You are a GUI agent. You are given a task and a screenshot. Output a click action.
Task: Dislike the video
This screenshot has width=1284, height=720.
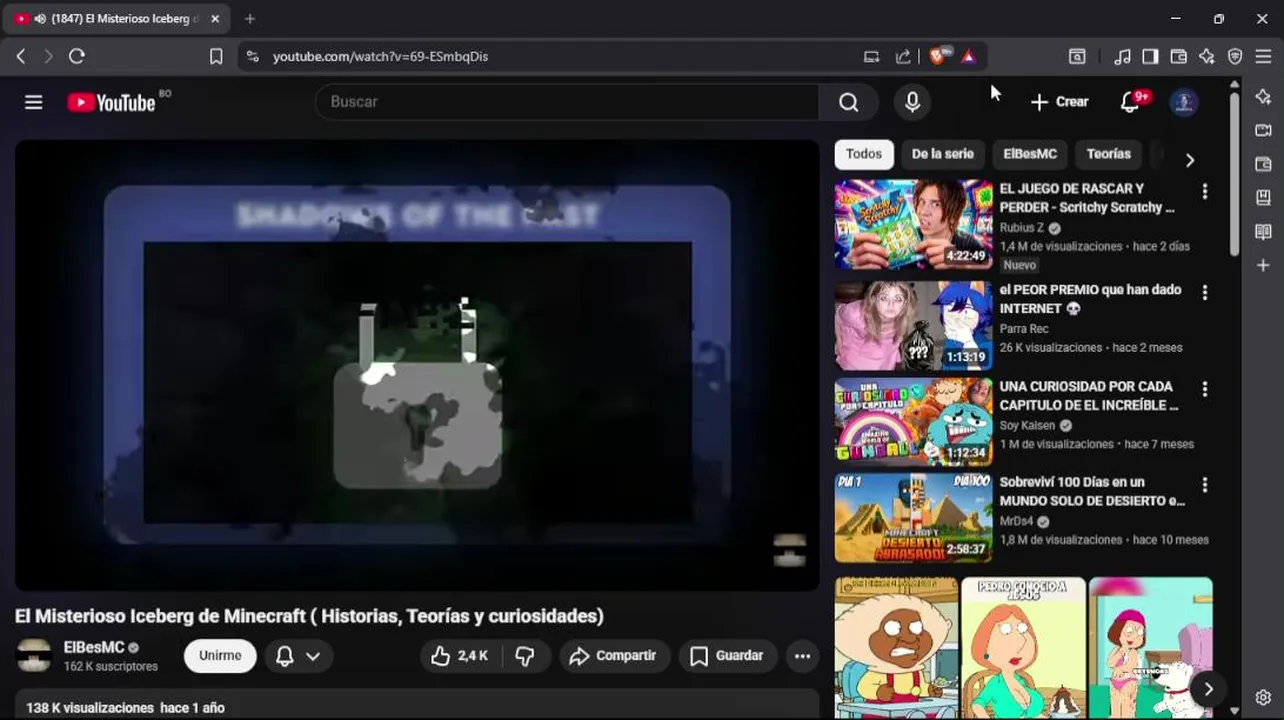click(x=525, y=656)
